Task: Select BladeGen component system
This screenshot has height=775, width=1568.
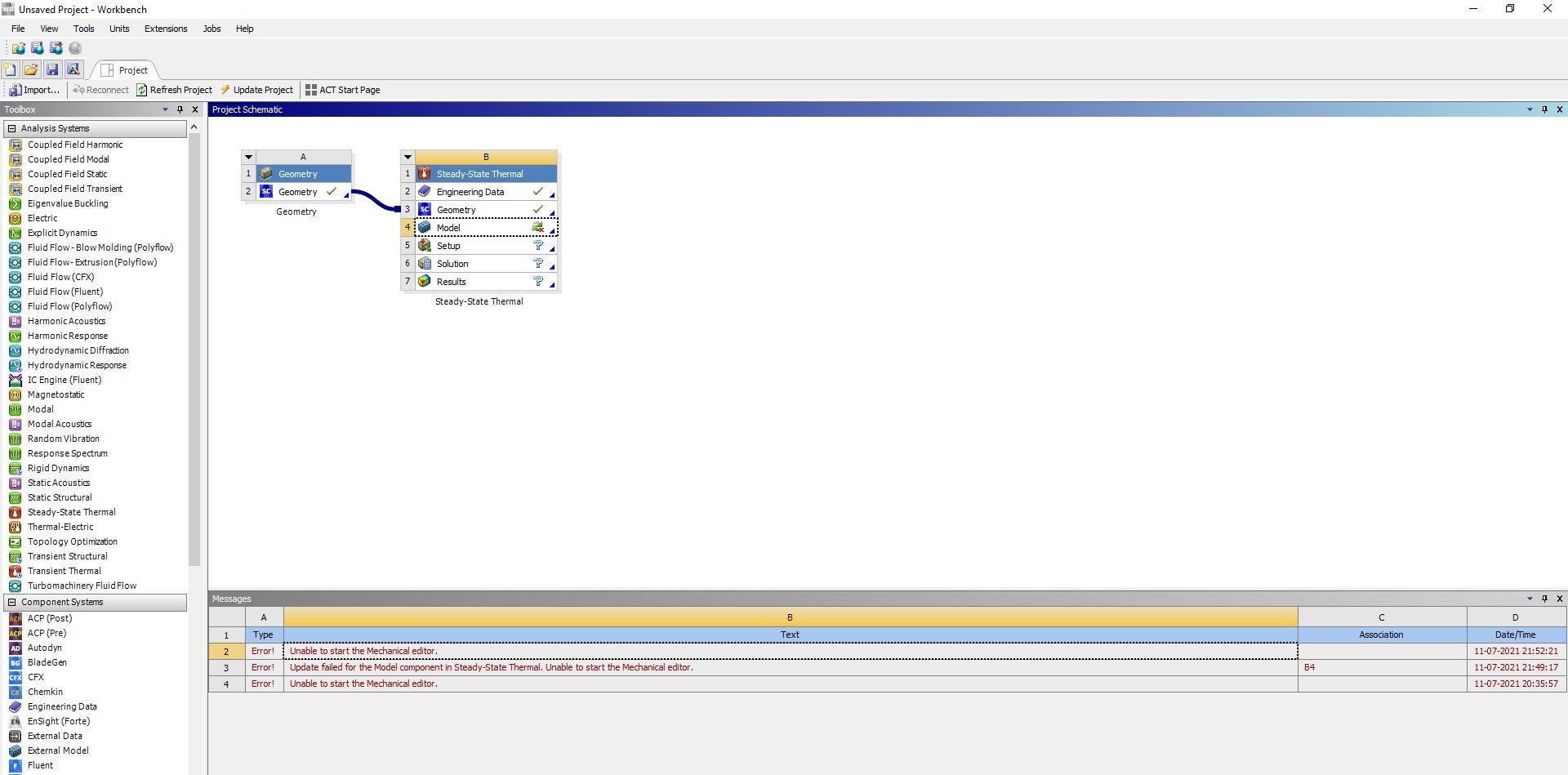Action: (47, 662)
